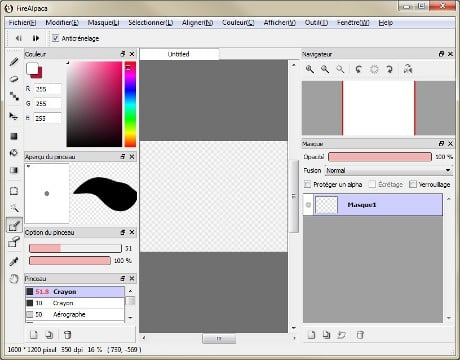The width and height of the screenshot is (460, 360).
Task: Click the foreground/background color swatch
Action: [34, 70]
